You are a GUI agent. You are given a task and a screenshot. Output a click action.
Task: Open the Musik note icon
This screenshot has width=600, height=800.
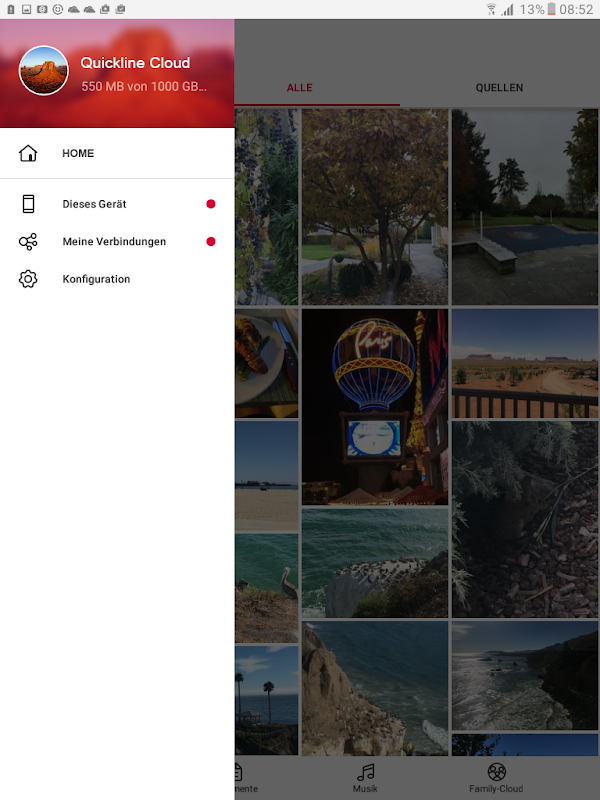(366, 772)
